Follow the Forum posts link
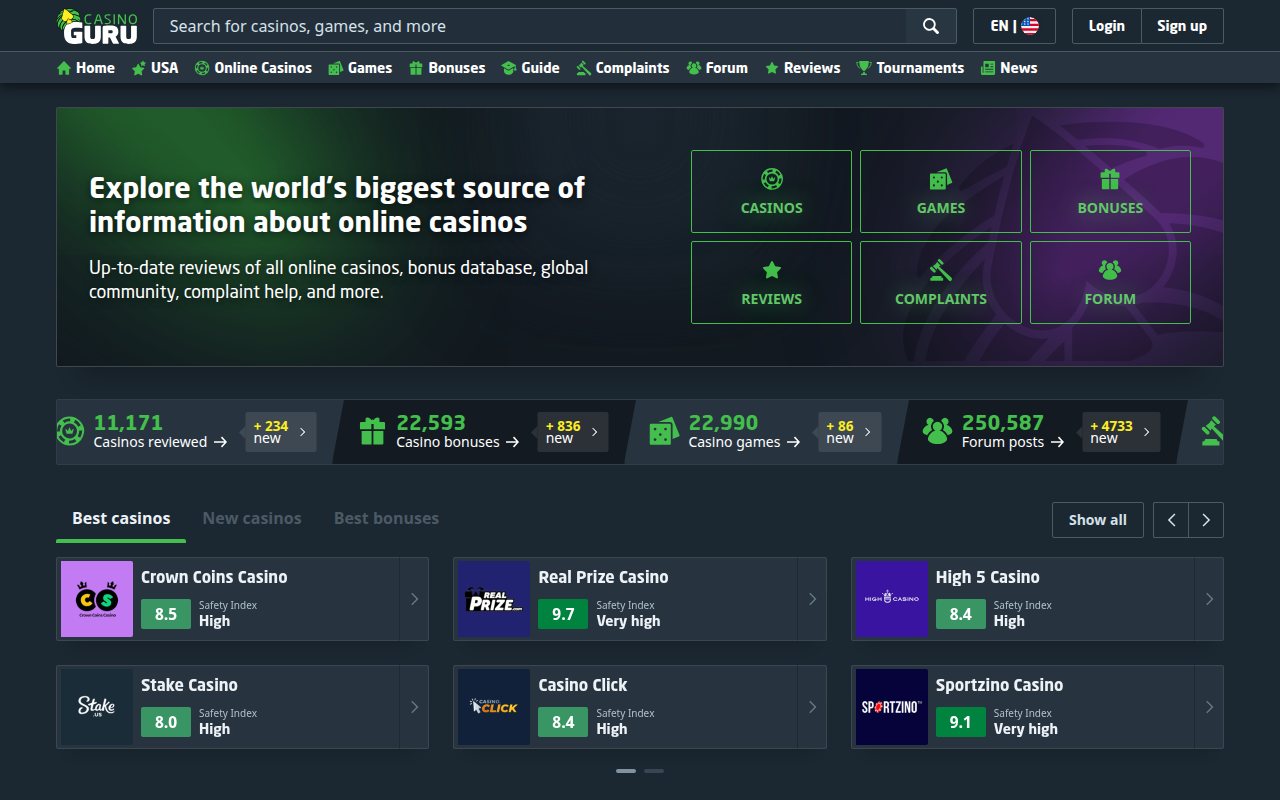This screenshot has height=800, width=1280. tap(1012, 442)
